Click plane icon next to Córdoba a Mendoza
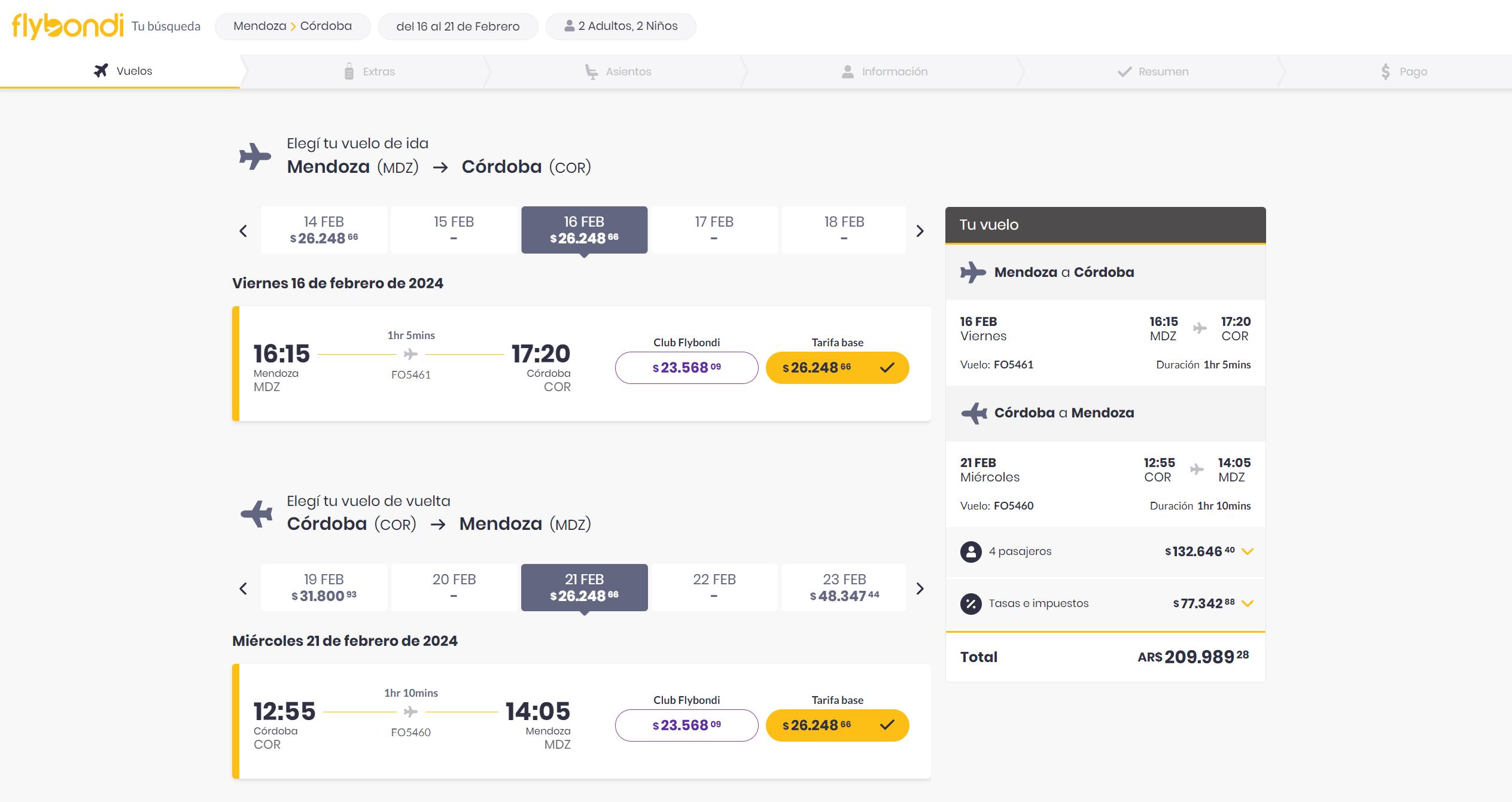Screen dimensions: 1512x802 point(974,413)
